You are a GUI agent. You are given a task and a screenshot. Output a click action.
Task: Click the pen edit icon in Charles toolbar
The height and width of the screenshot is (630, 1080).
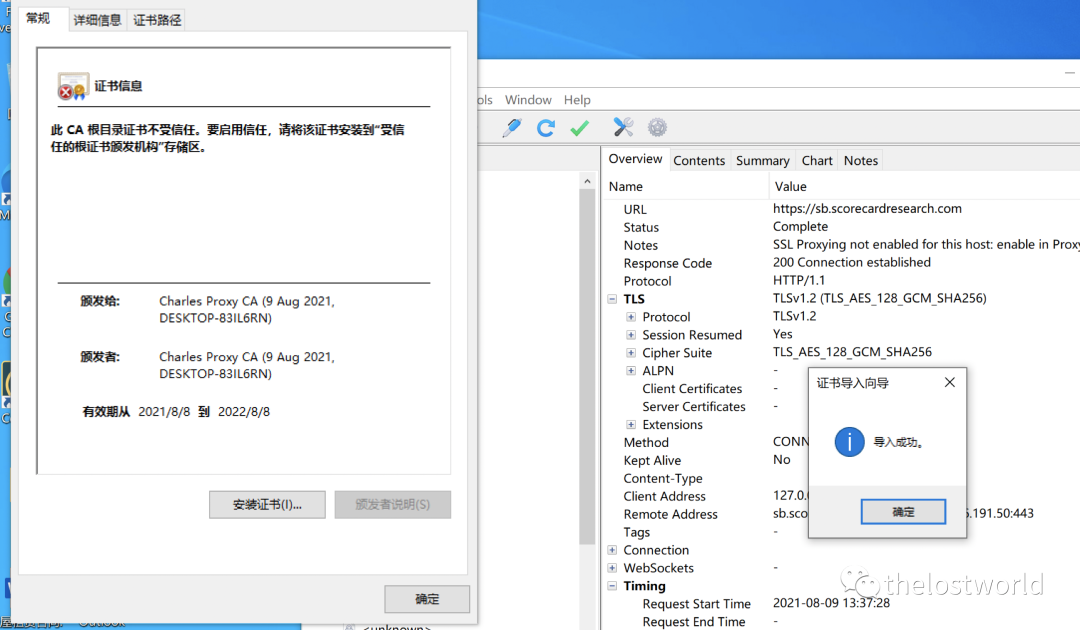(x=512, y=127)
